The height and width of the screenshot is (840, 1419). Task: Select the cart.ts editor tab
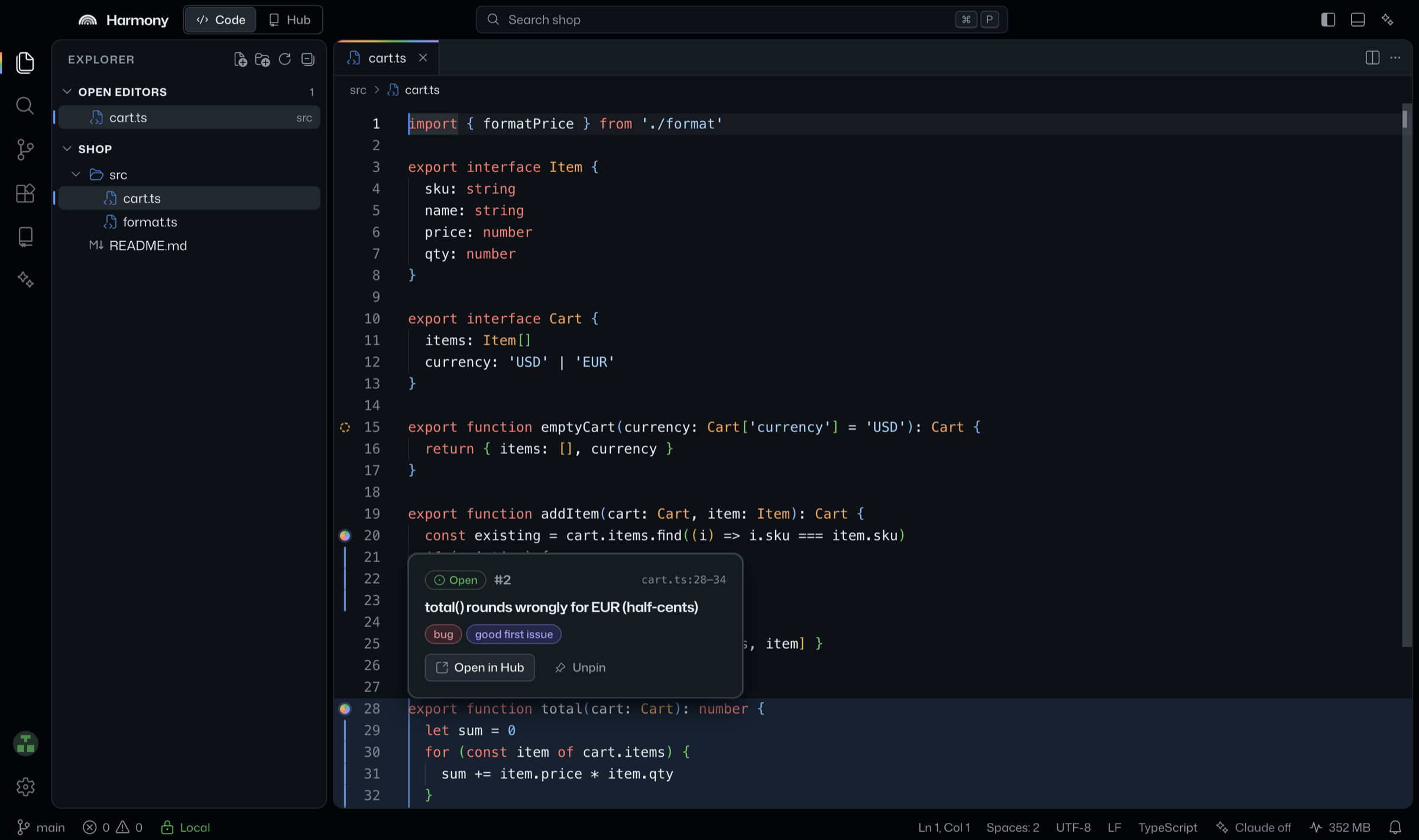387,58
